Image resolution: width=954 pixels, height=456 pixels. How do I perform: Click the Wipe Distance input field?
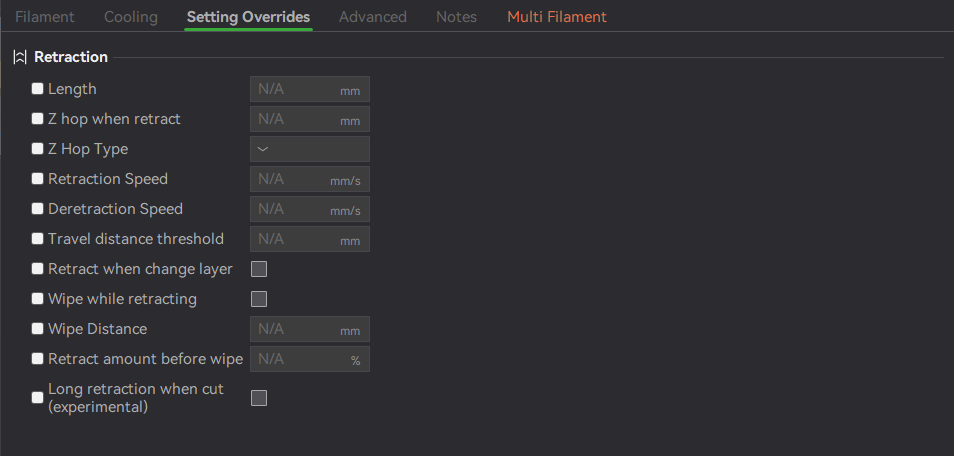pyautogui.click(x=310, y=329)
